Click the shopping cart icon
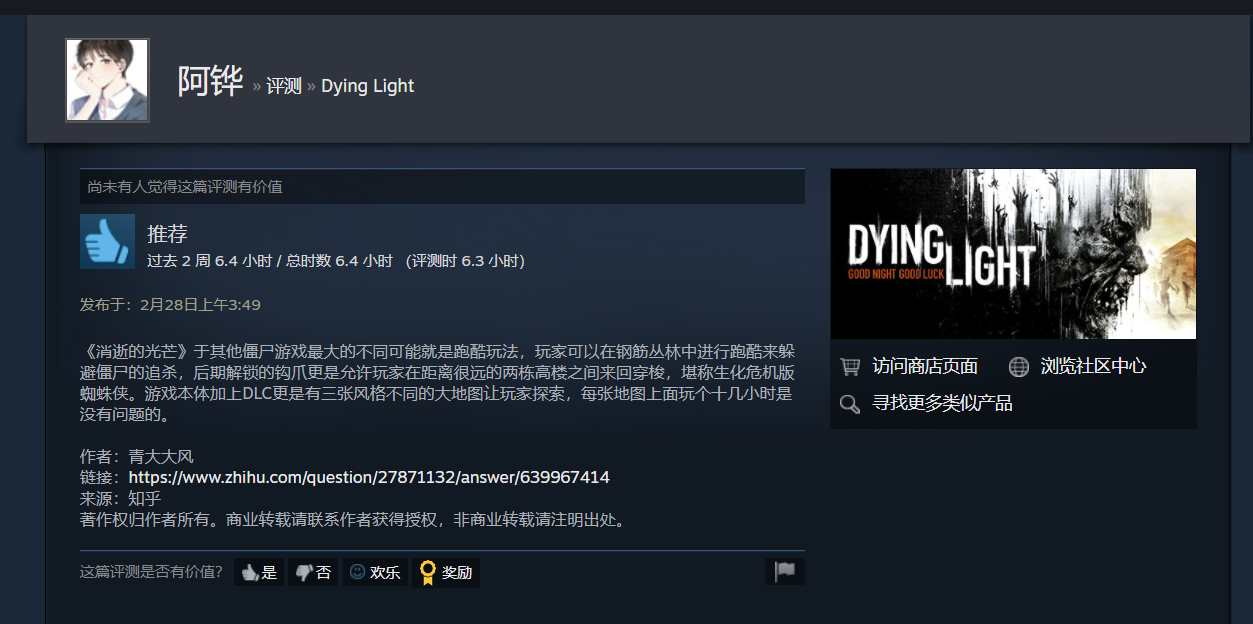Image resolution: width=1253 pixels, height=624 pixels. pos(850,366)
